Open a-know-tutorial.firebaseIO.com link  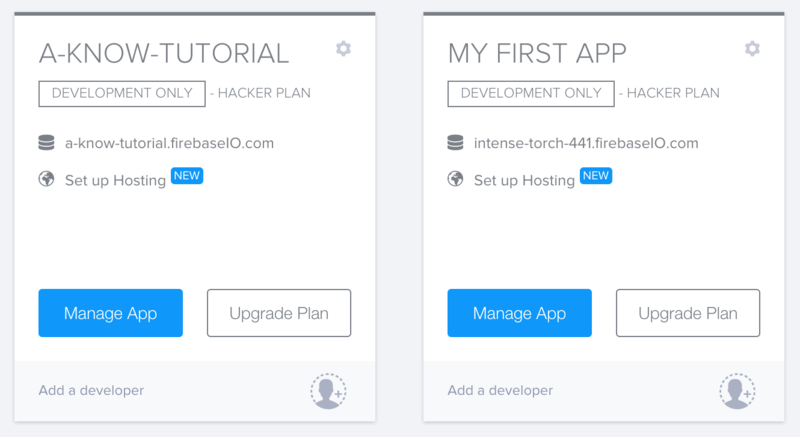(x=169, y=143)
